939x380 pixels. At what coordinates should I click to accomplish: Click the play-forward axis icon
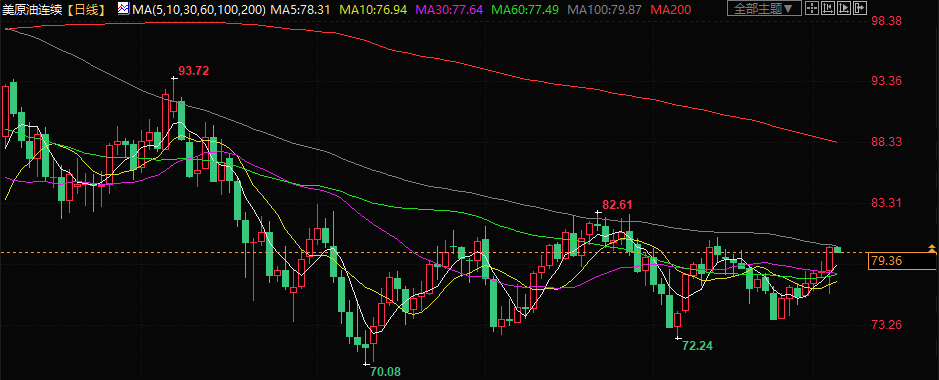pyautogui.click(x=844, y=8)
